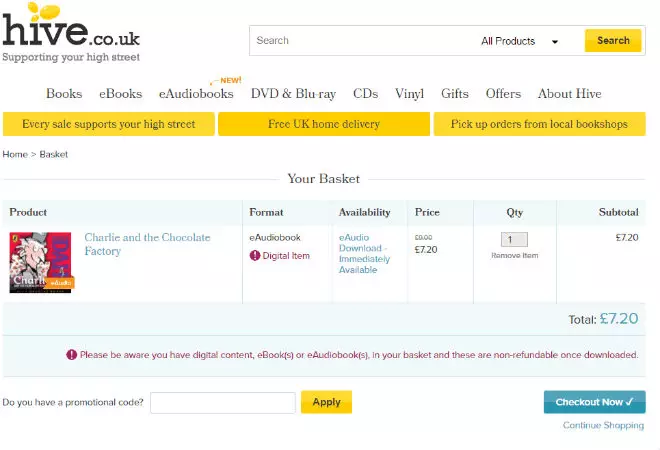Open the hive.co.uk logo homepage

(71, 25)
